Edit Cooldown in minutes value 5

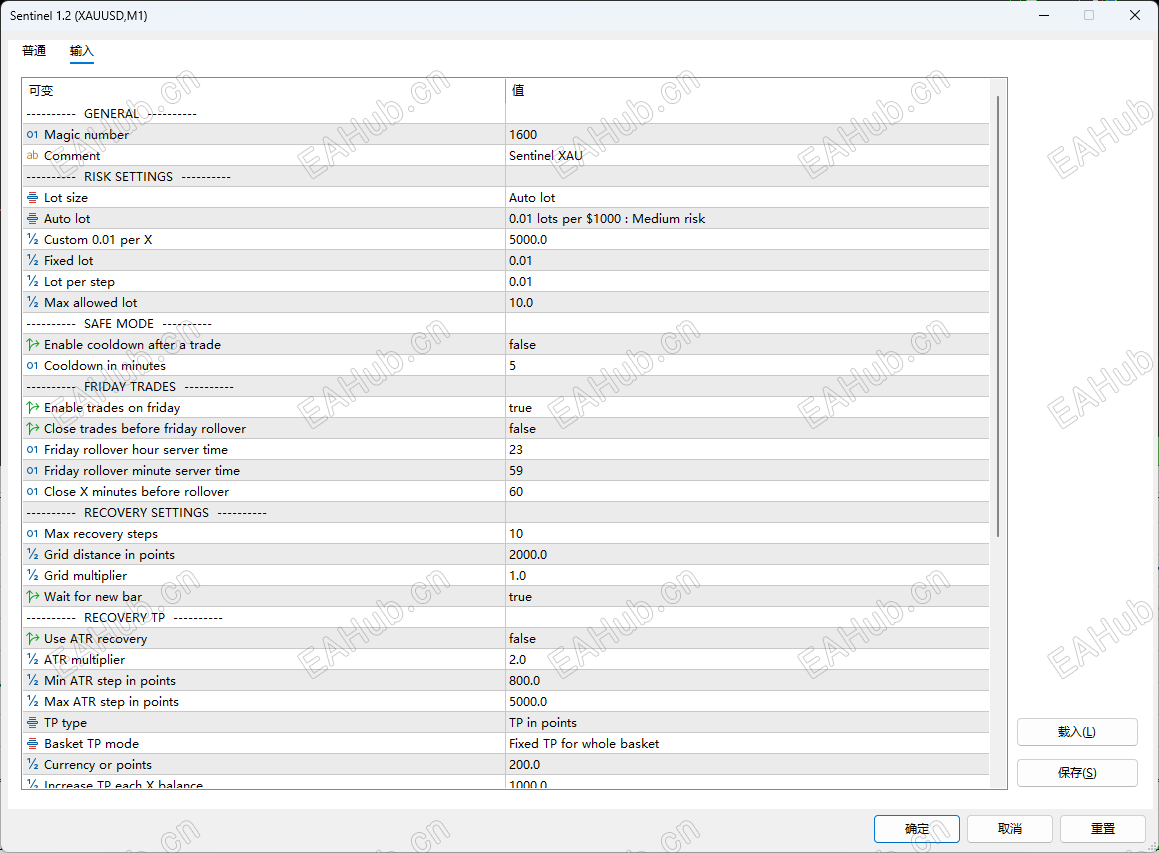pyautogui.click(x=747, y=365)
